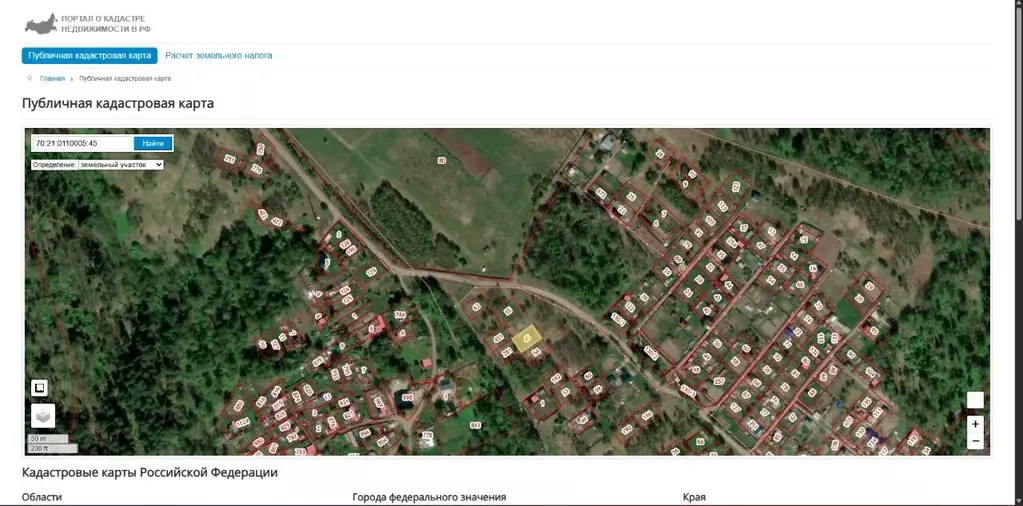1023x506 pixels.
Task: Click parcel label 898 on the map
Action: (408, 397)
